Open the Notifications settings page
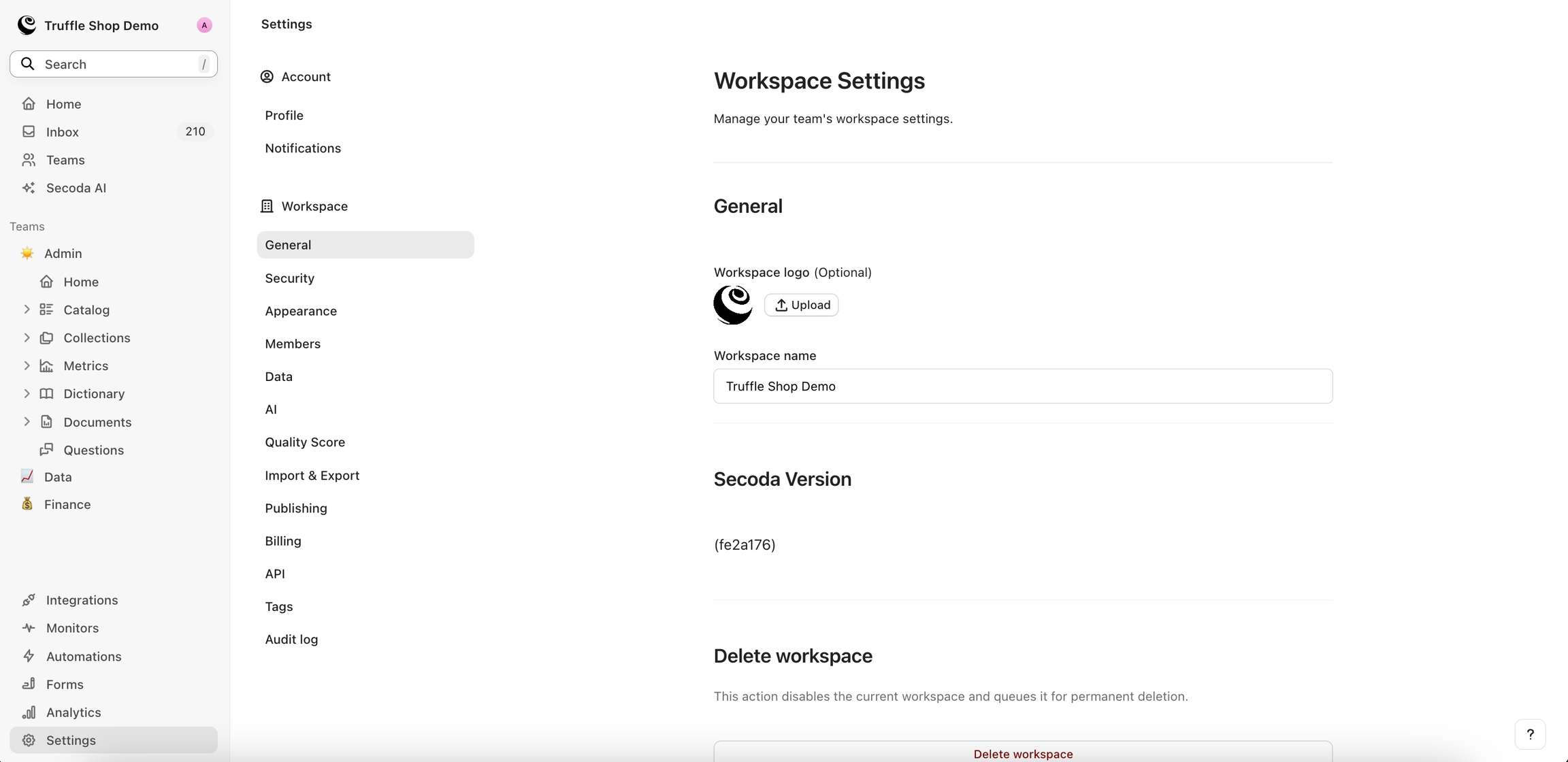 [365, 148]
